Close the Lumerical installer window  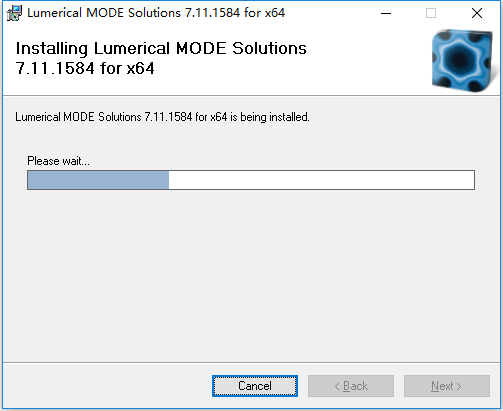[477, 13]
